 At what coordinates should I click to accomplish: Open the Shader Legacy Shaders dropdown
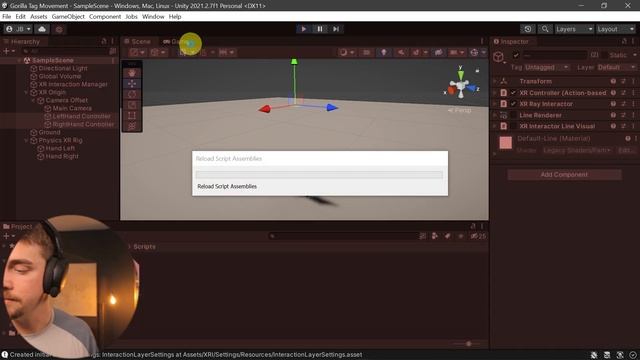tap(578, 151)
